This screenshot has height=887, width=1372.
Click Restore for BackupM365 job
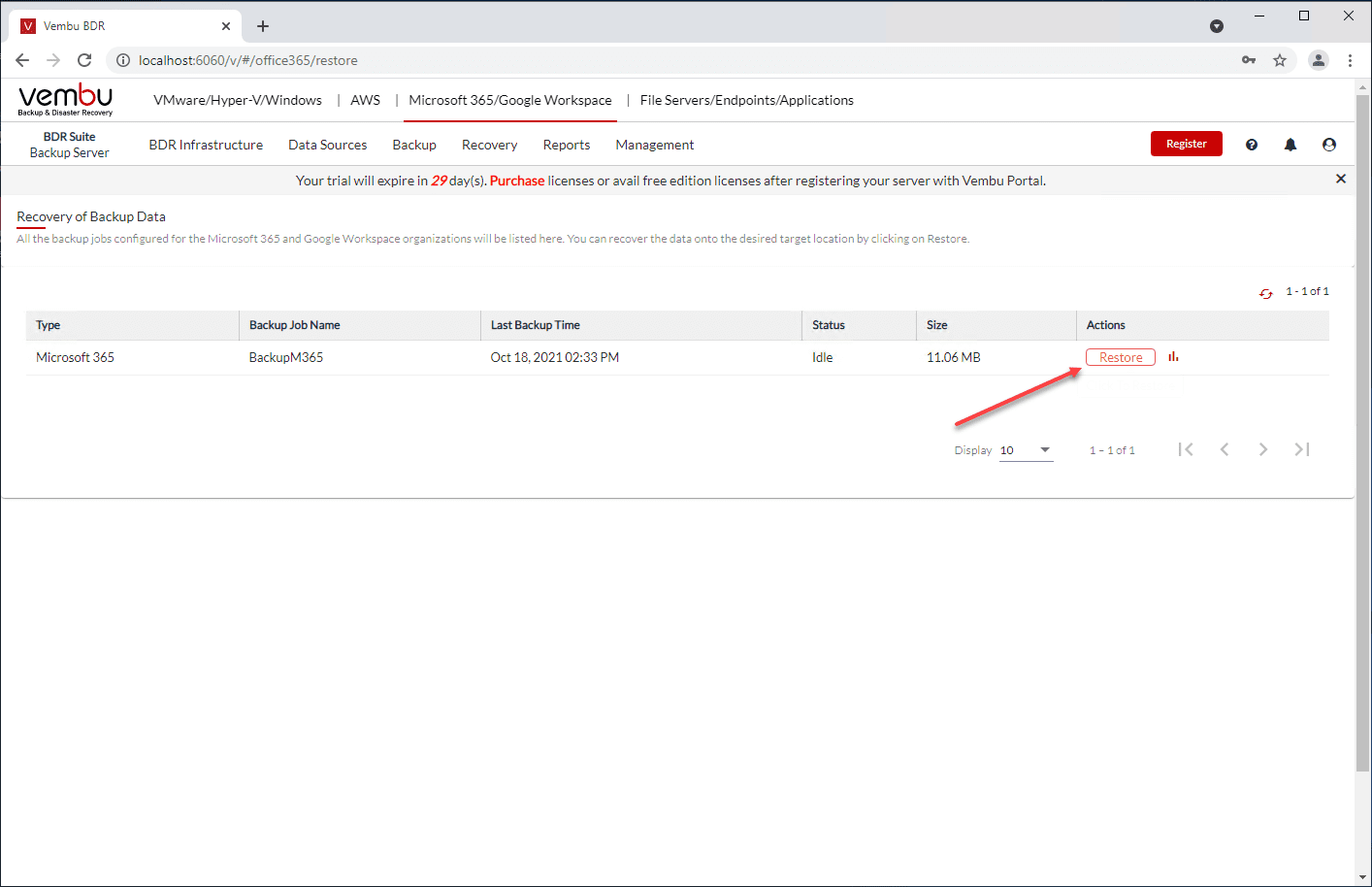(1121, 357)
